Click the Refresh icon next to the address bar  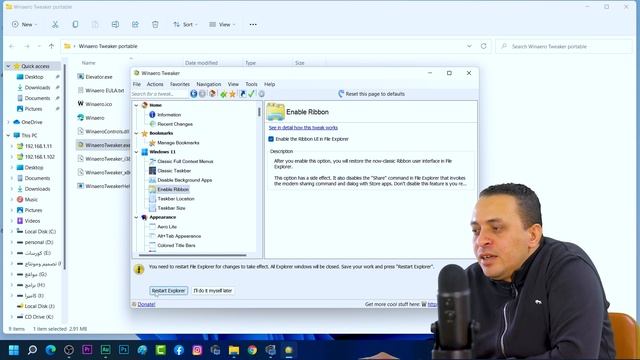tap(484, 46)
